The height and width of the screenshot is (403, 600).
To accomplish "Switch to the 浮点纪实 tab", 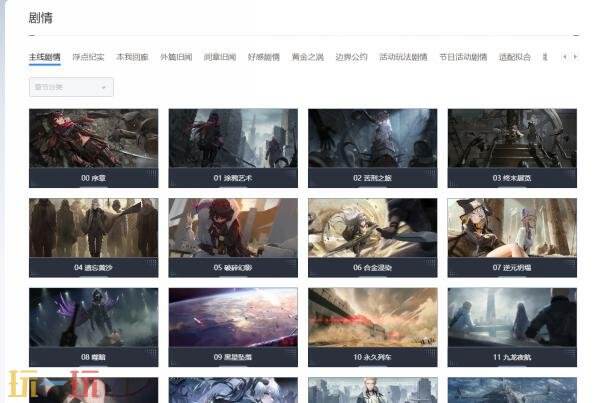I will [x=88, y=57].
